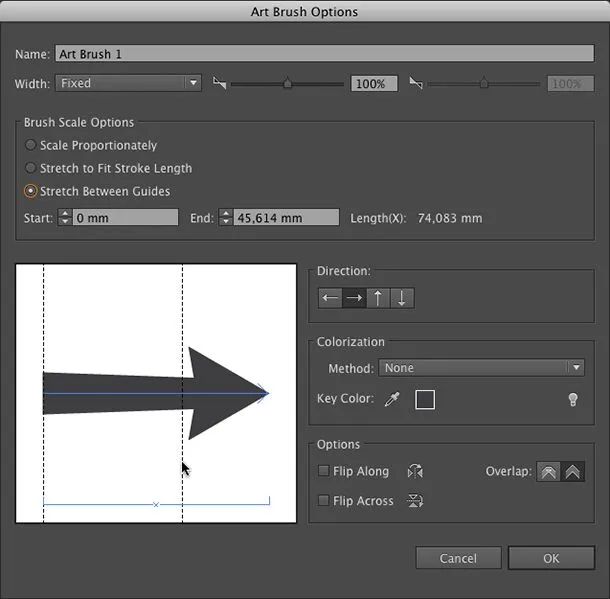Viewport: 610px width, 599px height.
Task: Choose the first Overlap option
Action: pyautogui.click(x=549, y=472)
